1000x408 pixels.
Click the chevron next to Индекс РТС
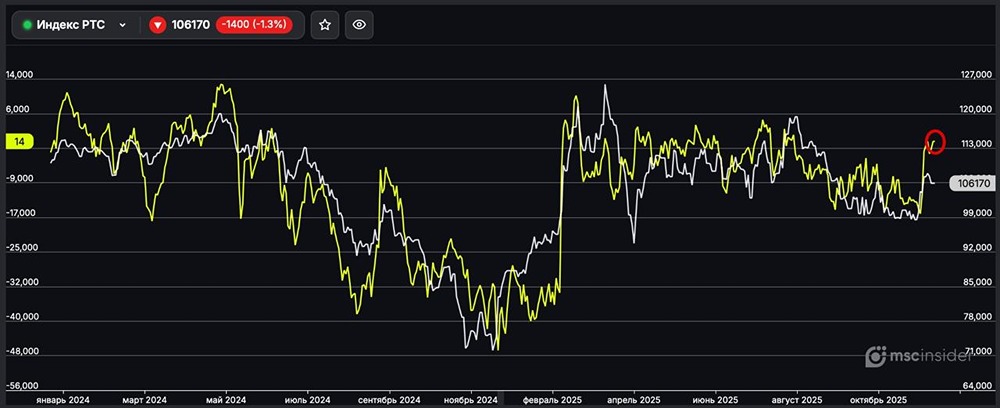pyautogui.click(x=122, y=25)
